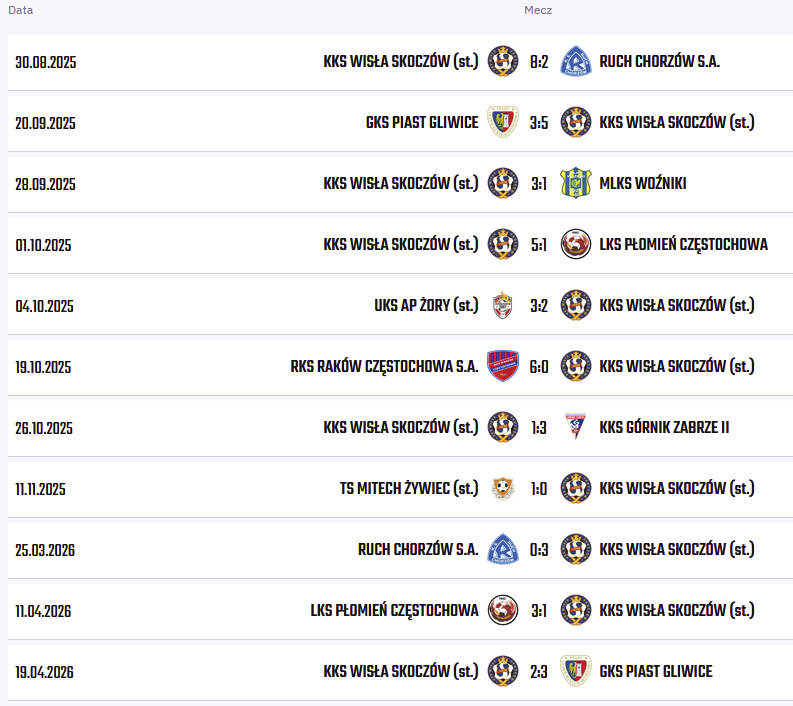
Task: Open the 0:3 score from 25.03.2026
Action: coord(539,550)
